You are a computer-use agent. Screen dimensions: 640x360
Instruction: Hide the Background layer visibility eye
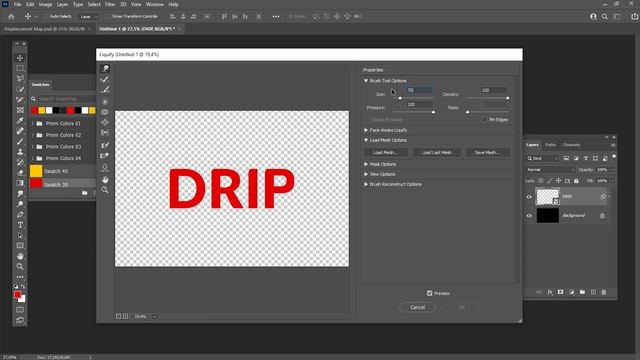[529, 216]
